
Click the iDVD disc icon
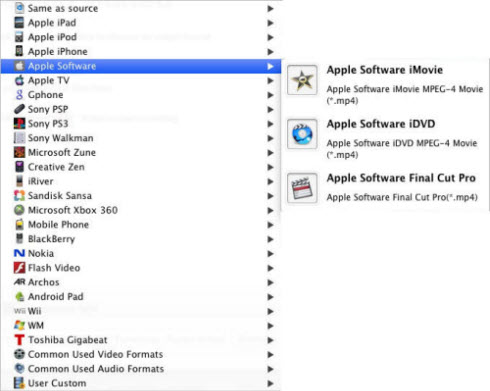click(302, 134)
